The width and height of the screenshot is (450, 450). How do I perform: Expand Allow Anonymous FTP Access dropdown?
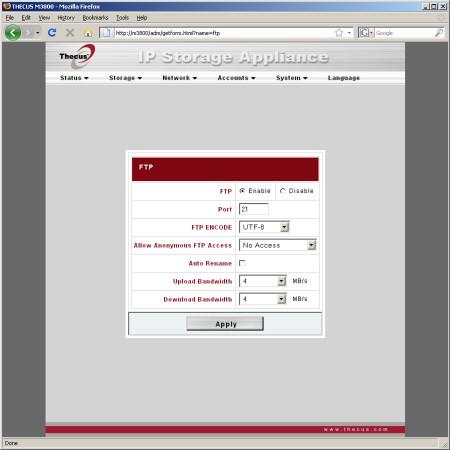click(x=277, y=245)
